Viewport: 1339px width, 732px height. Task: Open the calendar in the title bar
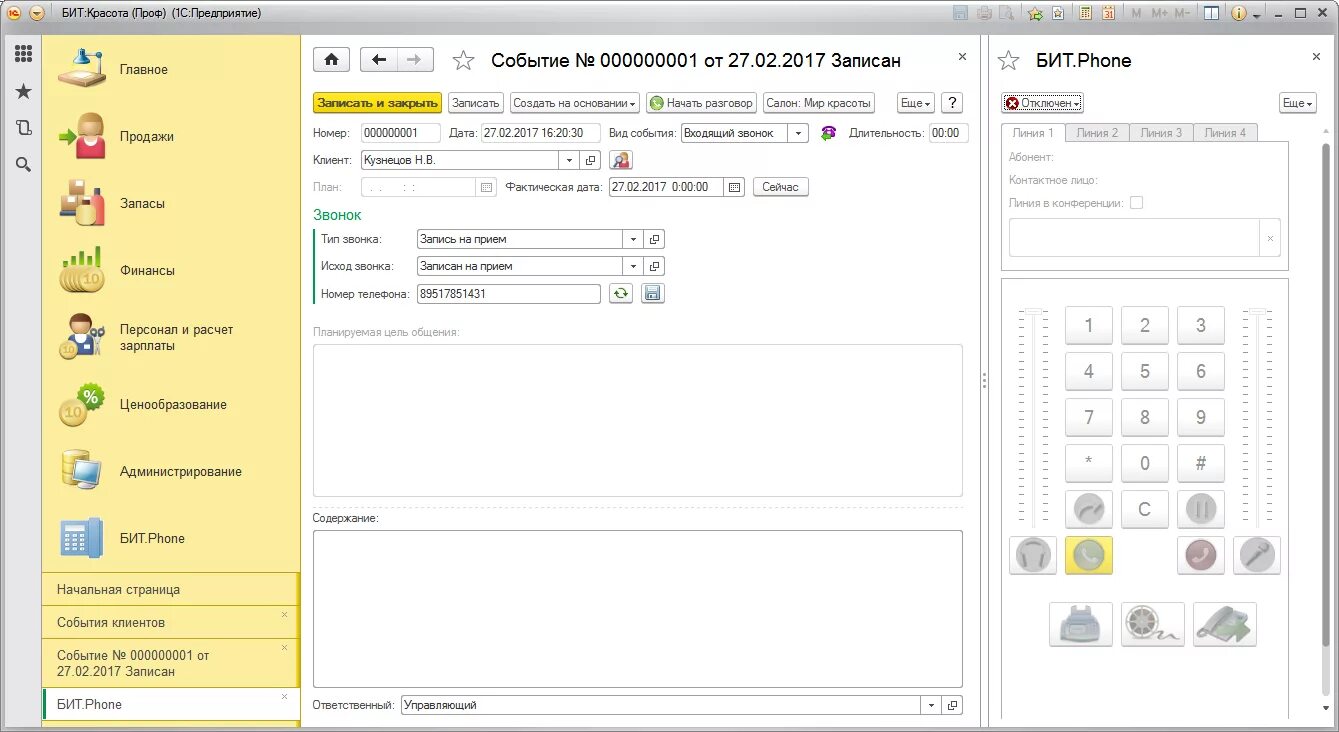click(x=1109, y=13)
